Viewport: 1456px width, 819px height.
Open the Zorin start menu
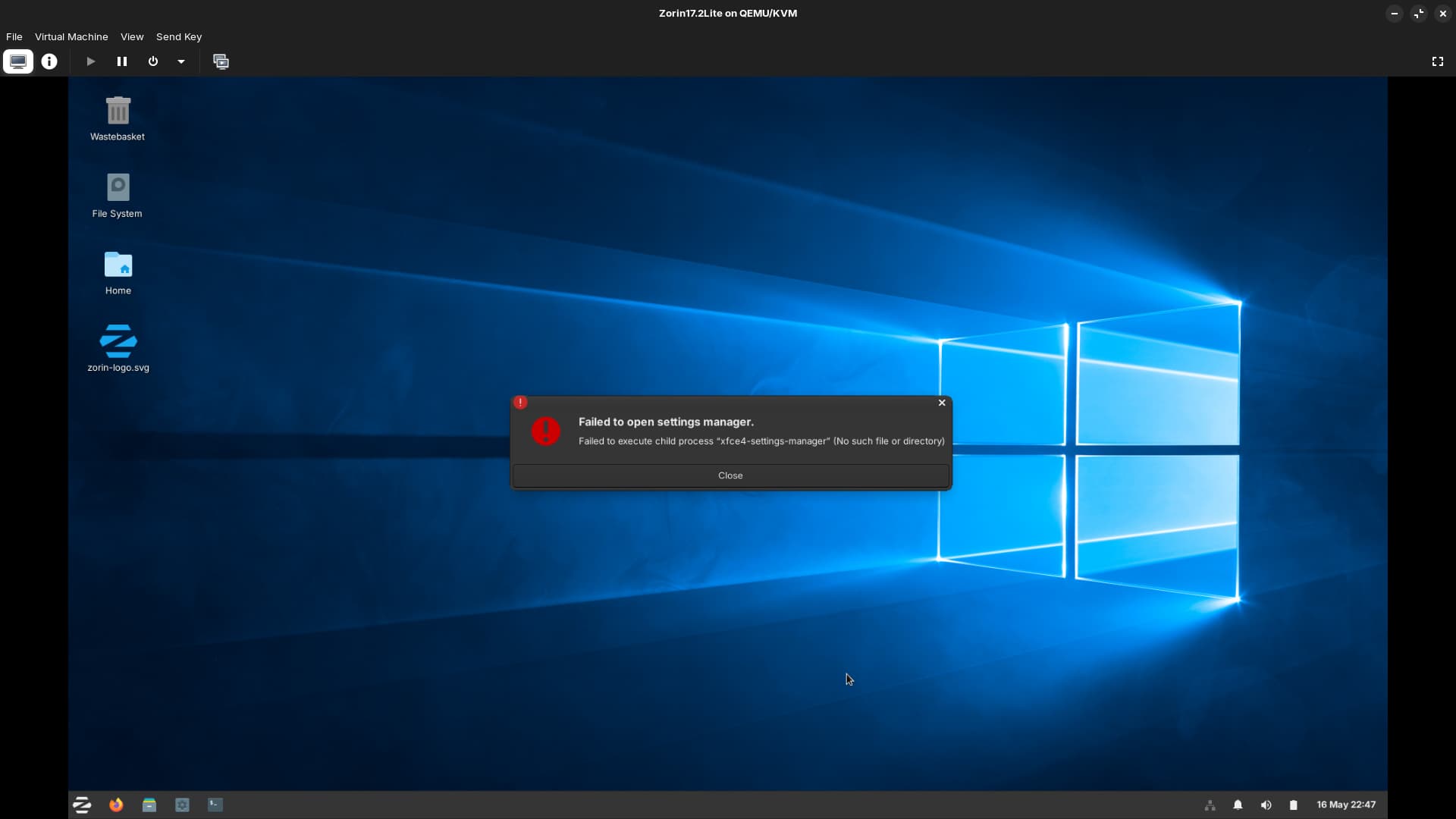point(82,805)
